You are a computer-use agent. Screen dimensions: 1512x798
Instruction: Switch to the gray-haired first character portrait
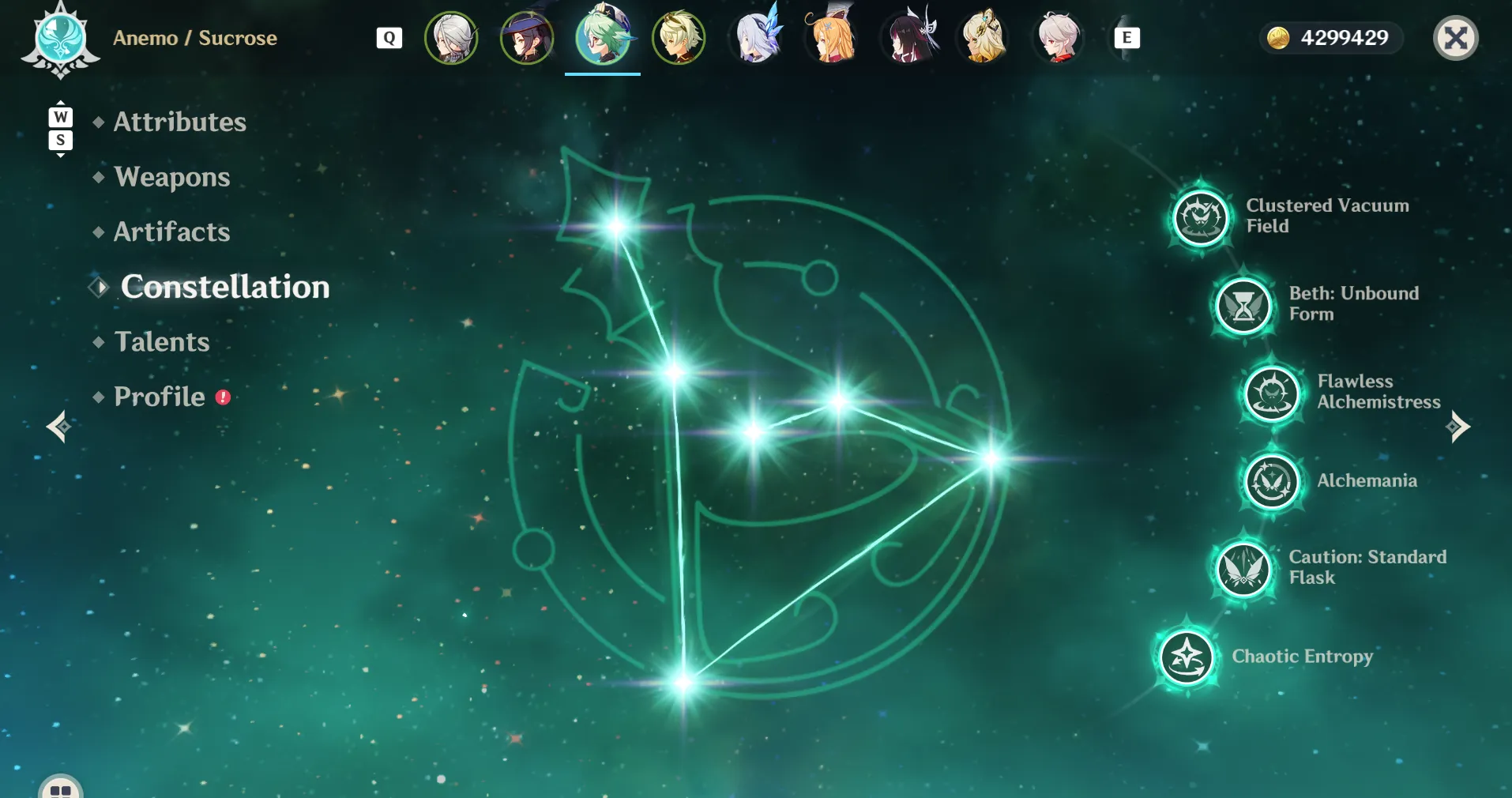pyautogui.click(x=451, y=37)
